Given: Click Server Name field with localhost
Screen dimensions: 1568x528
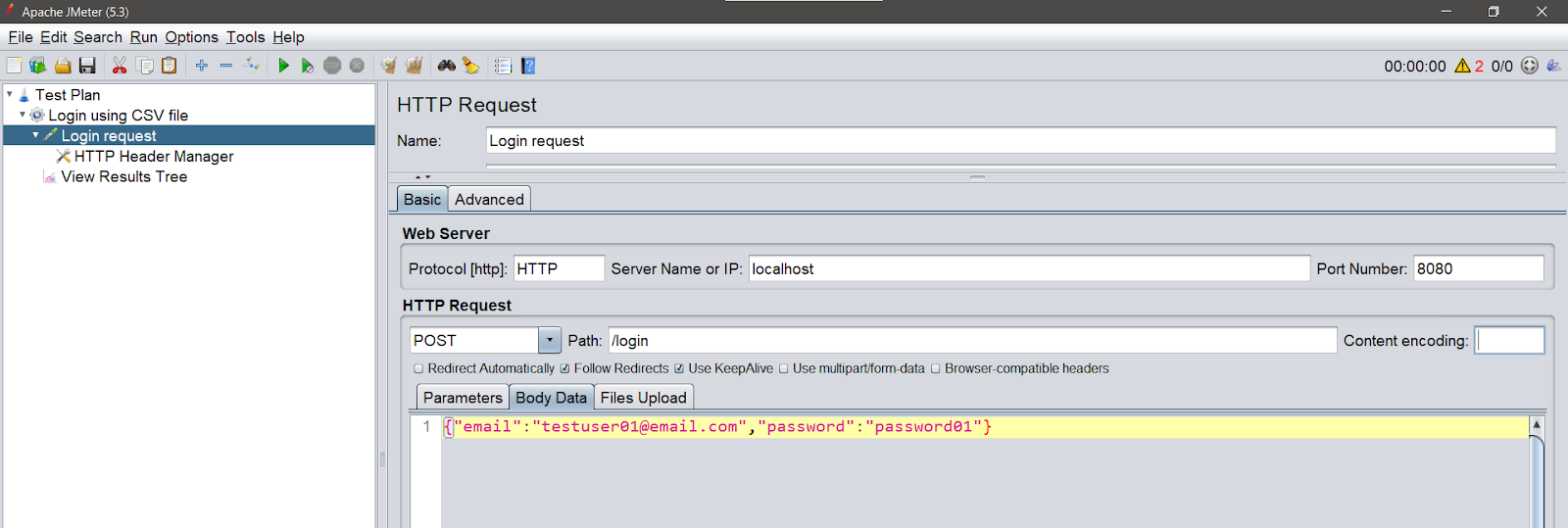Looking at the screenshot, I should (x=1029, y=268).
